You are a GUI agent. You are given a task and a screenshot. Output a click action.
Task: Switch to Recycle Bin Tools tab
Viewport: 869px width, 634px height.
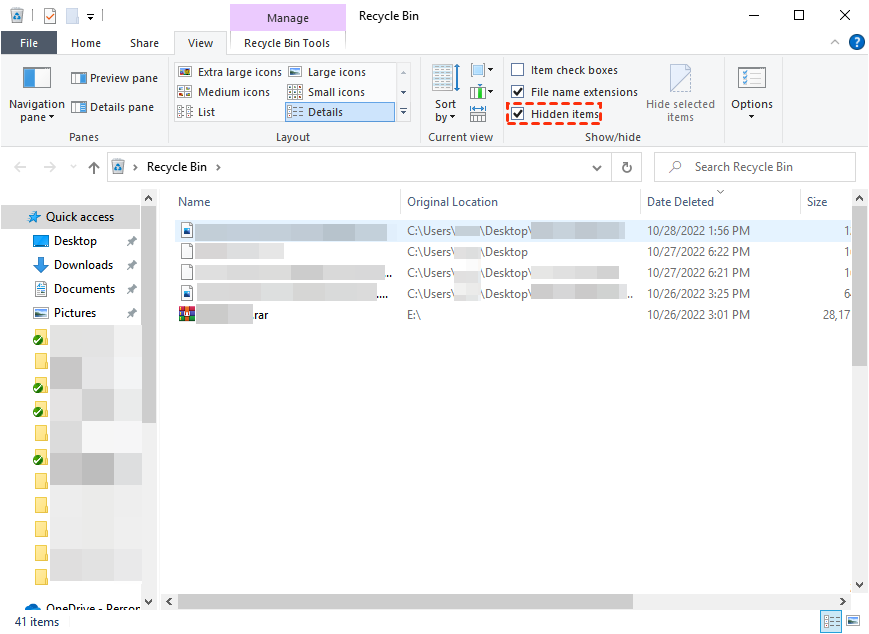pyautogui.click(x=287, y=43)
